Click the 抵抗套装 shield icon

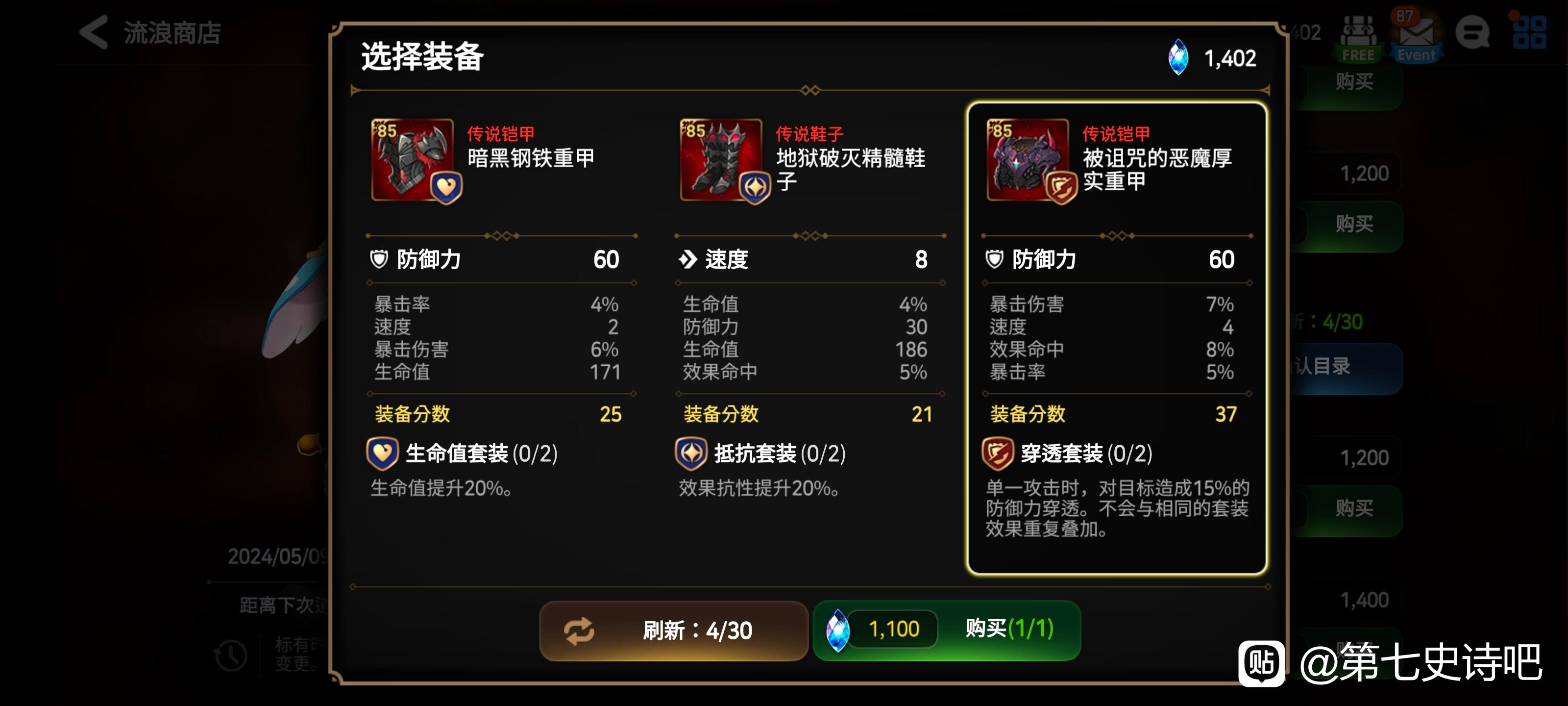tap(691, 454)
